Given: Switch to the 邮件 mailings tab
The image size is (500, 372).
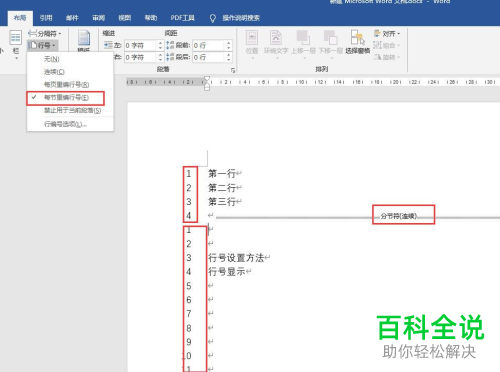Looking at the screenshot, I should pos(72,18).
